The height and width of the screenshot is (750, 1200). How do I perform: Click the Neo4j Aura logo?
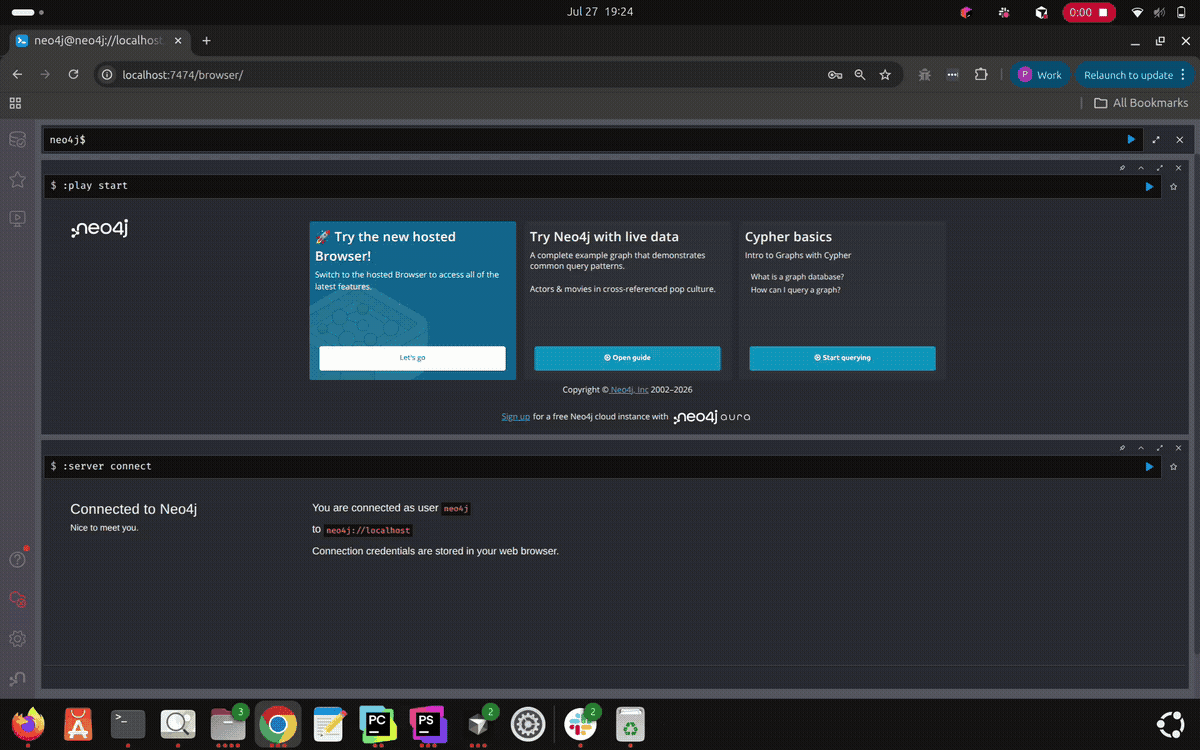coord(712,416)
